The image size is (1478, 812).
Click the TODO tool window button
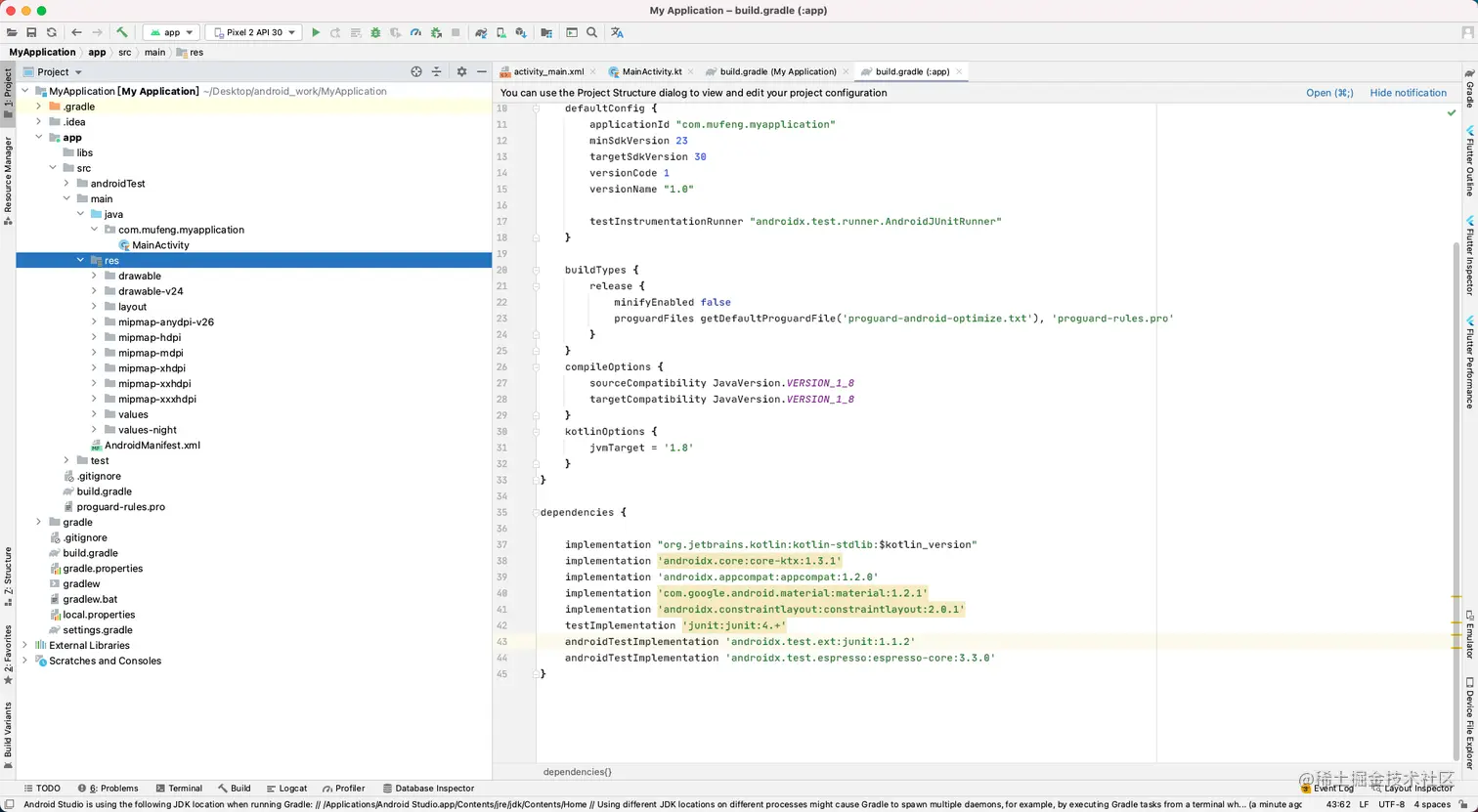tap(41, 788)
